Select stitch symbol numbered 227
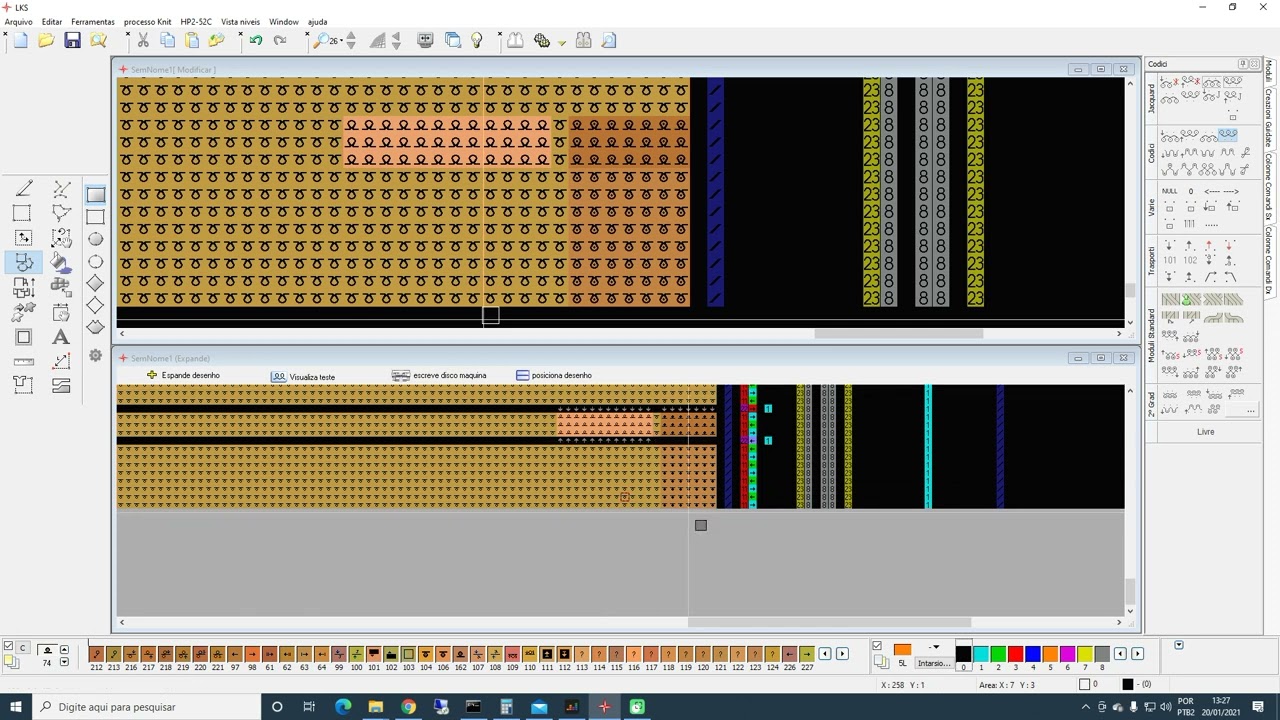Image resolution: width=1280 pixels, height=720 pixels. [807, 654]
